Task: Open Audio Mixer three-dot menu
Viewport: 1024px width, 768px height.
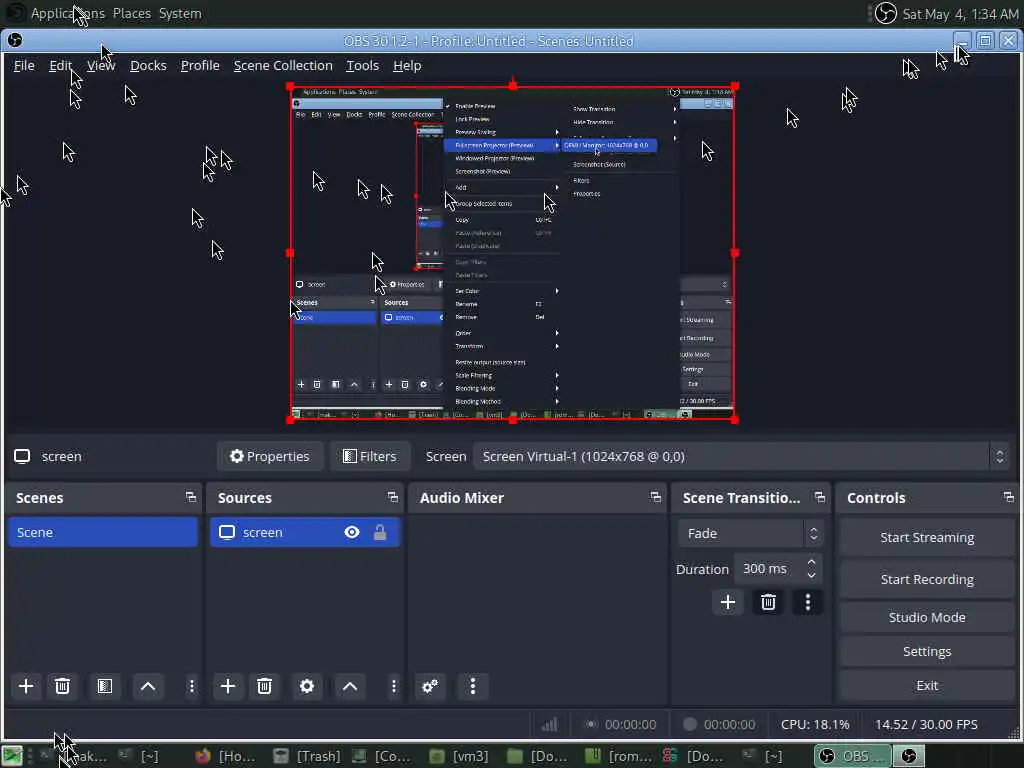Action: pos(473,686)
